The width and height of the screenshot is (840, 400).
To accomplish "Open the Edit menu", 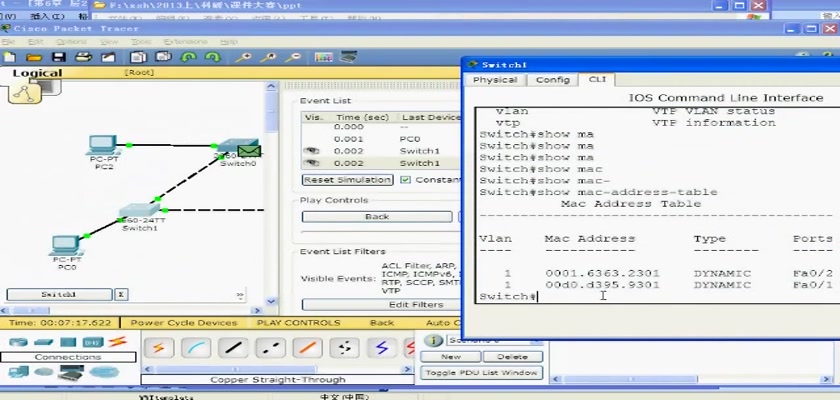I will (x=35, y=42).
